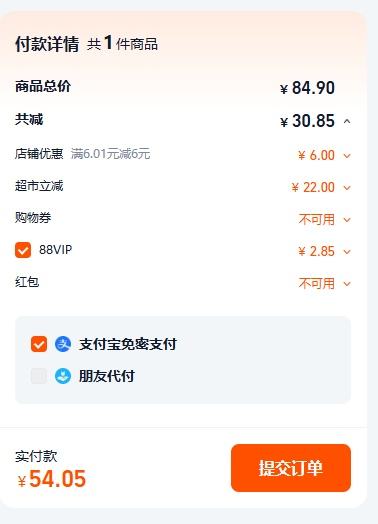Select the 朋友代付 checkbox
Screen dimensions: 378x524
click(39, 376)
